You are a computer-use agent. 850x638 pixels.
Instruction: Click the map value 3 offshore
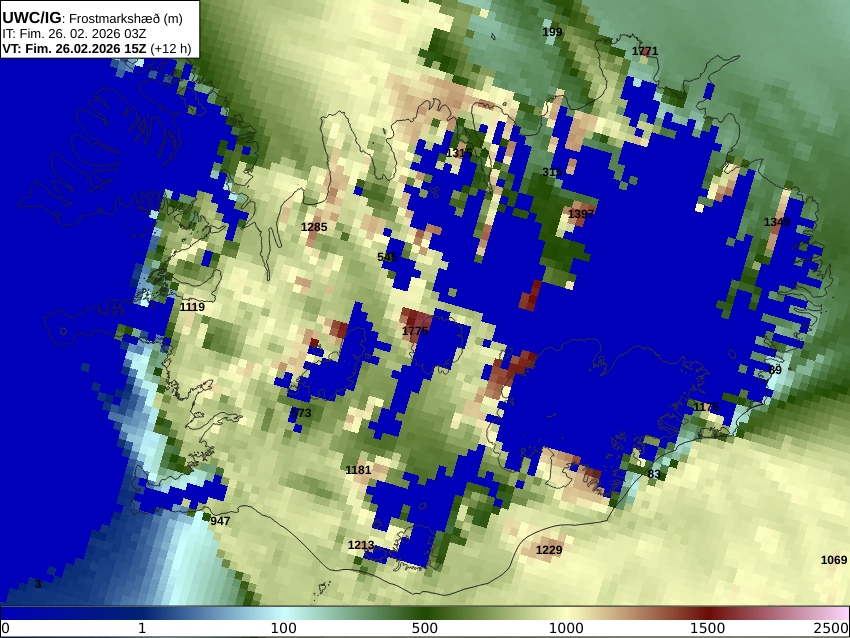coord(38,584)
